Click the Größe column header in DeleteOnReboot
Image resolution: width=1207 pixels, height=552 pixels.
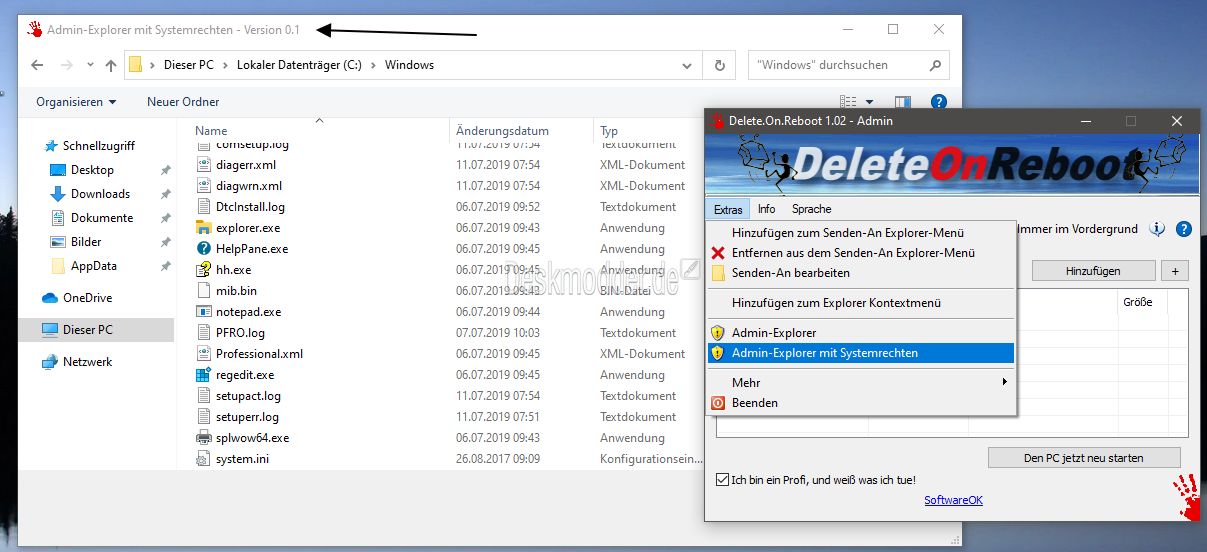[x=1137, y=302]
